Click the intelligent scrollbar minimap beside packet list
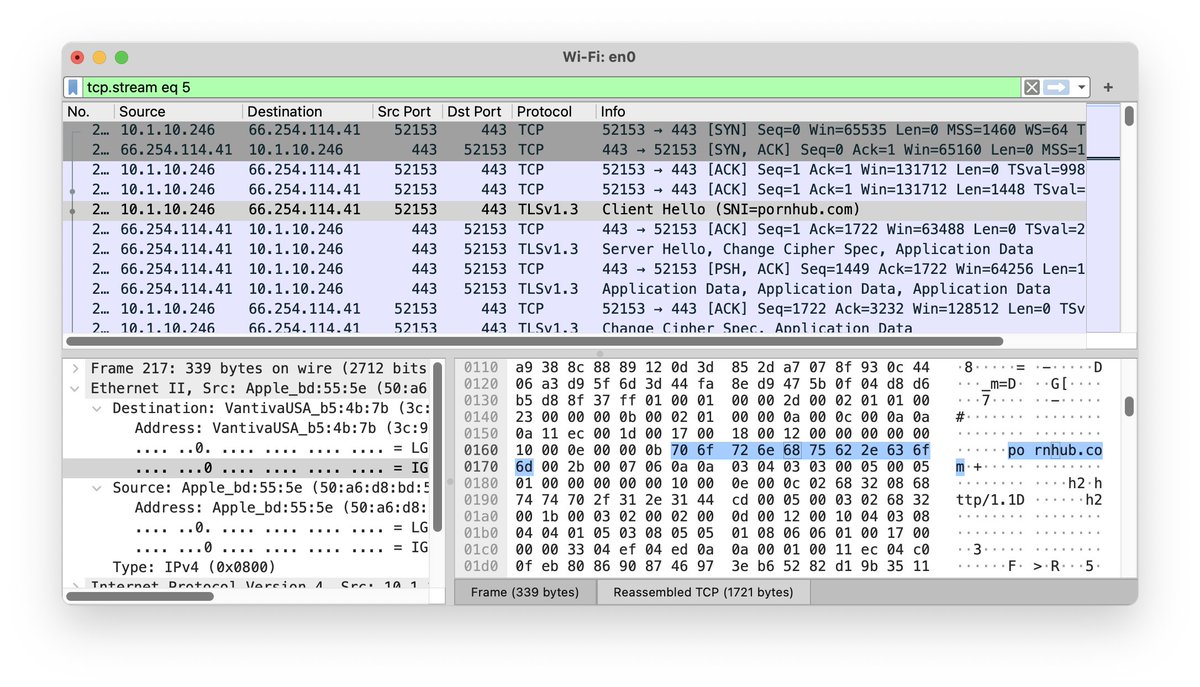This screenshot has width=1200, height=687. coord(1102,218)
